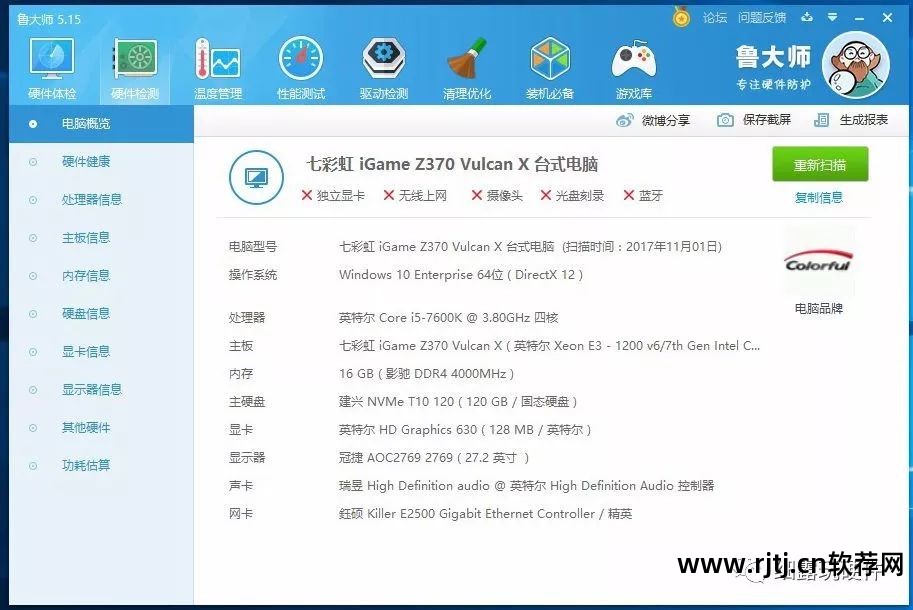Click 保存截屏 to save a screenshot
The height and width of the screenshot is (610, 913).
coord(754,120)
